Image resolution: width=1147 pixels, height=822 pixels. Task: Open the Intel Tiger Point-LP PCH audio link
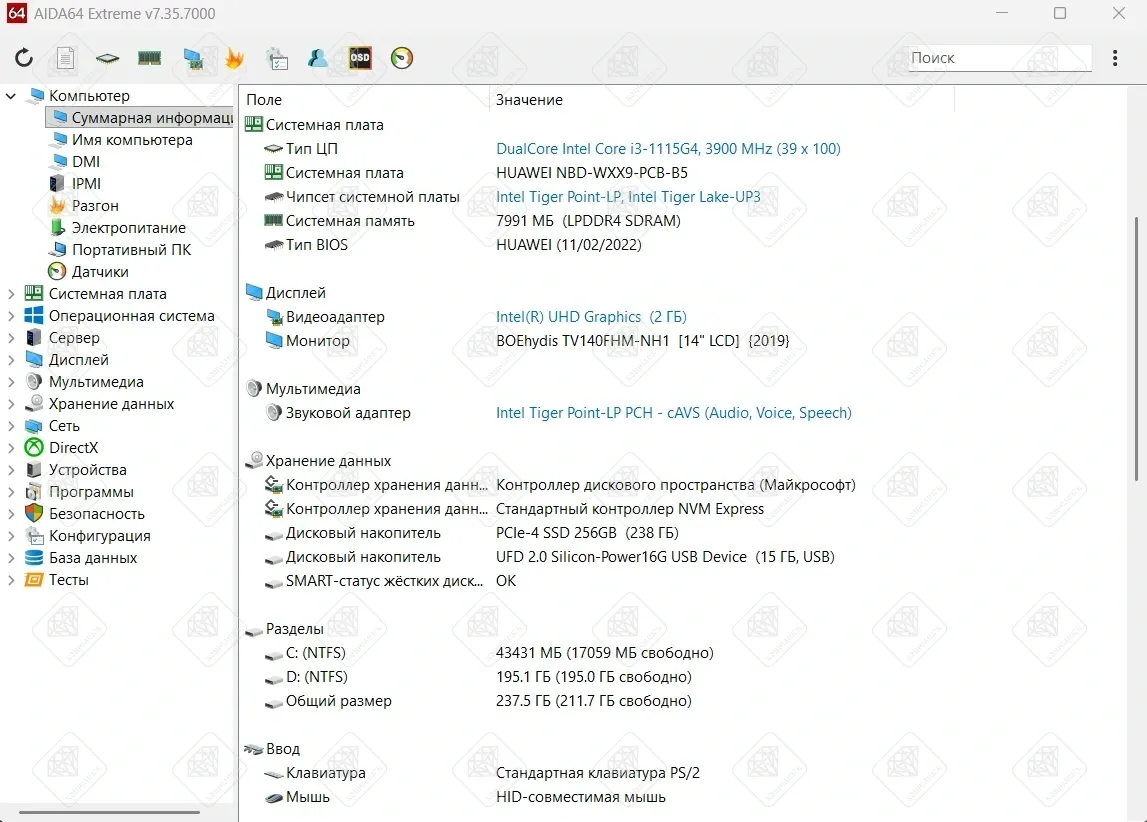tap(674, 413)
